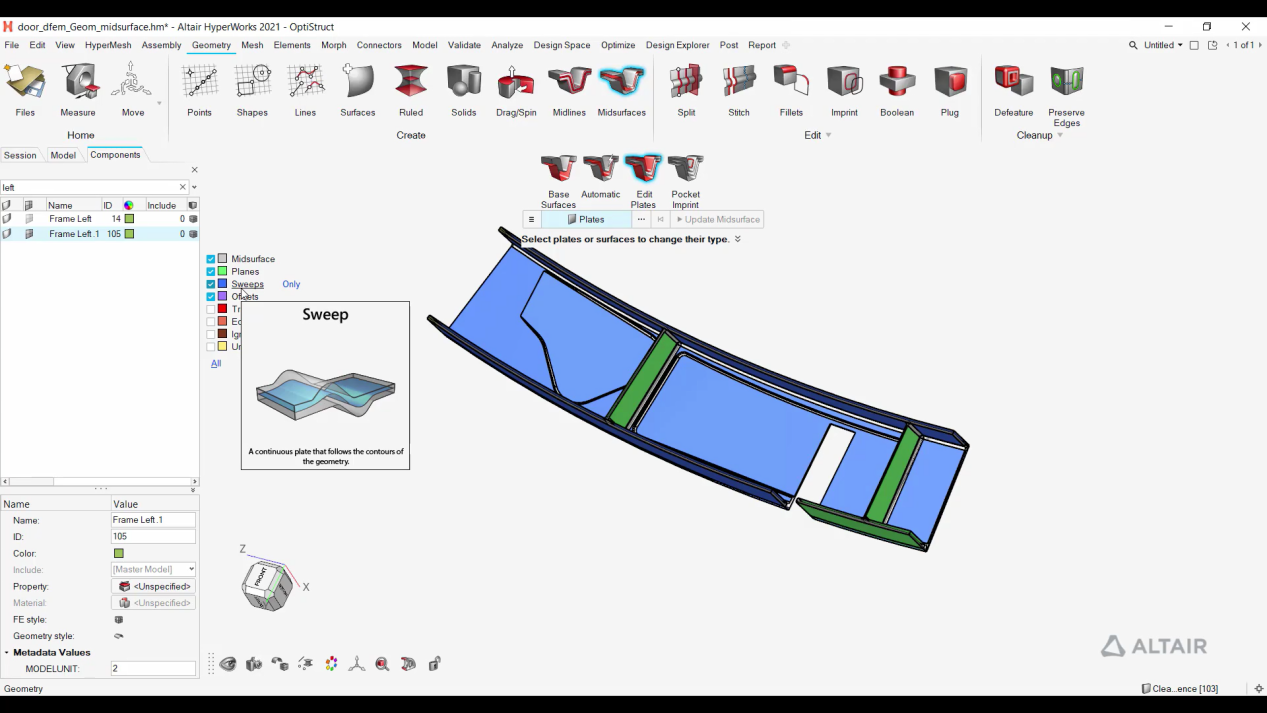Uncheck the Planes legend checkbox
This screenshot has width=1267, height=713.
[x=211, y=272]
